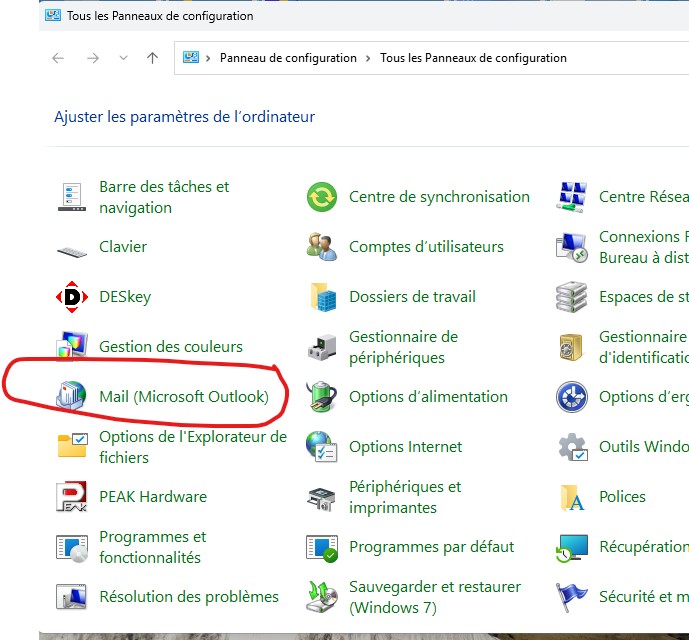689x640 pixels.
Task: Open PEAK Hardware link
Action: point(153,497)
